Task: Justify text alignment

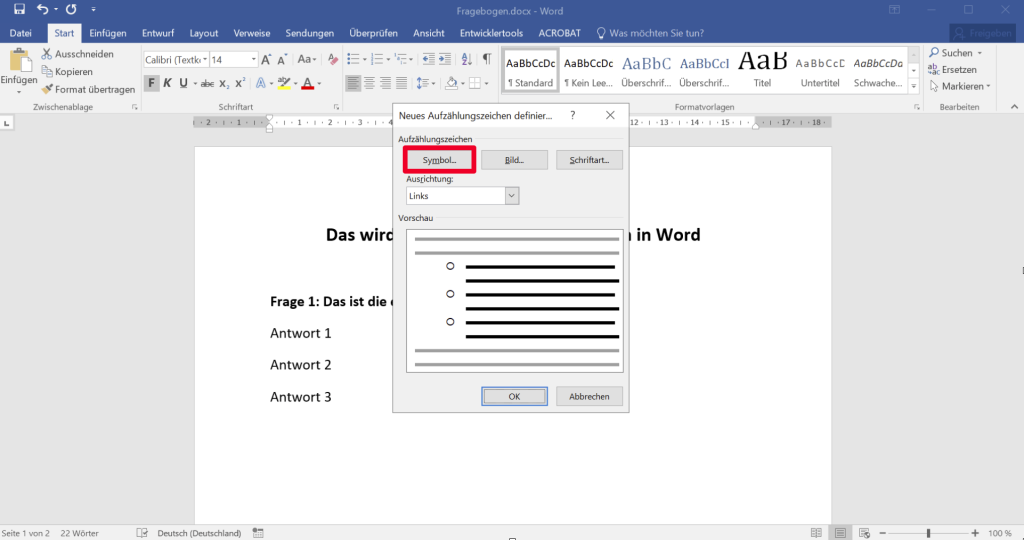Action: tap(401, 83)
